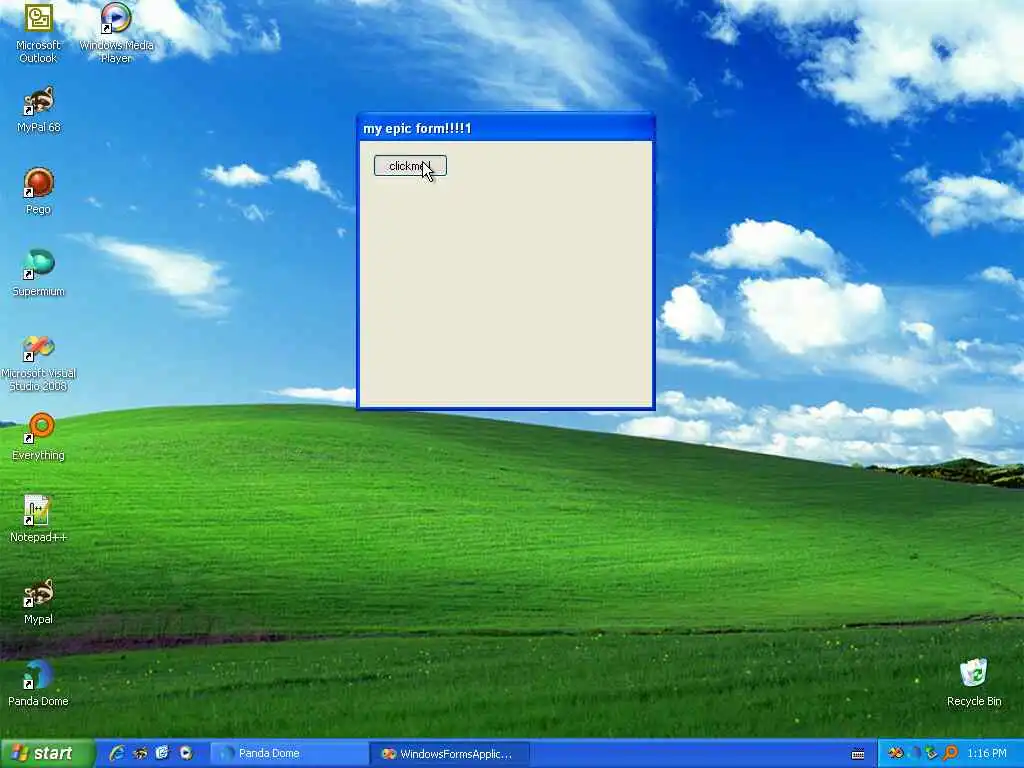Click the Visual Studio tray icon
This screenshot has width=1024, height=768.
tap(895, 754)
